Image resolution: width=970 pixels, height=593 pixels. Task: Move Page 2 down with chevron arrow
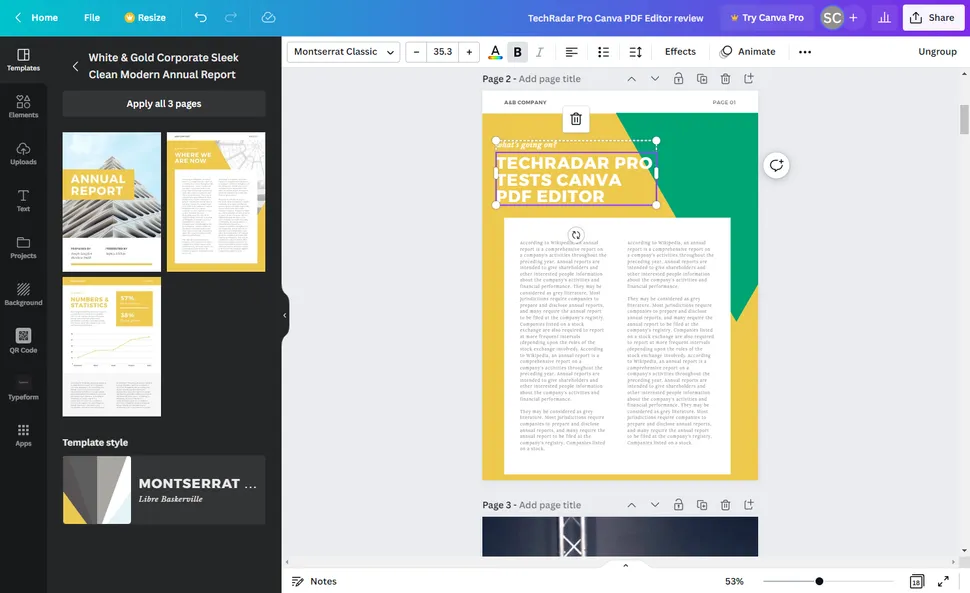click(655, 79)
